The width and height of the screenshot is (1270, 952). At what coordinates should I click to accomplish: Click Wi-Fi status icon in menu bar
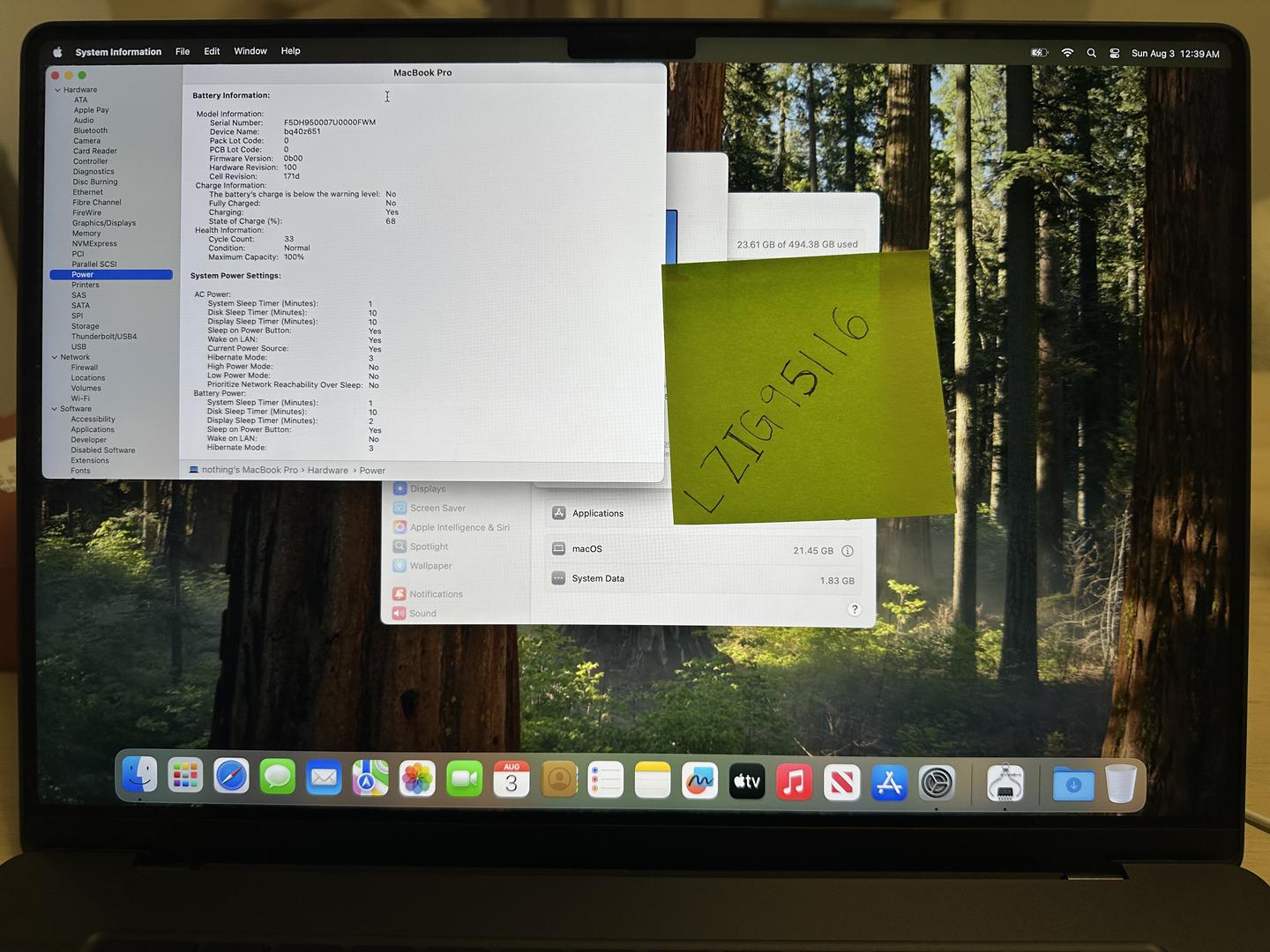click(1067, 53)
